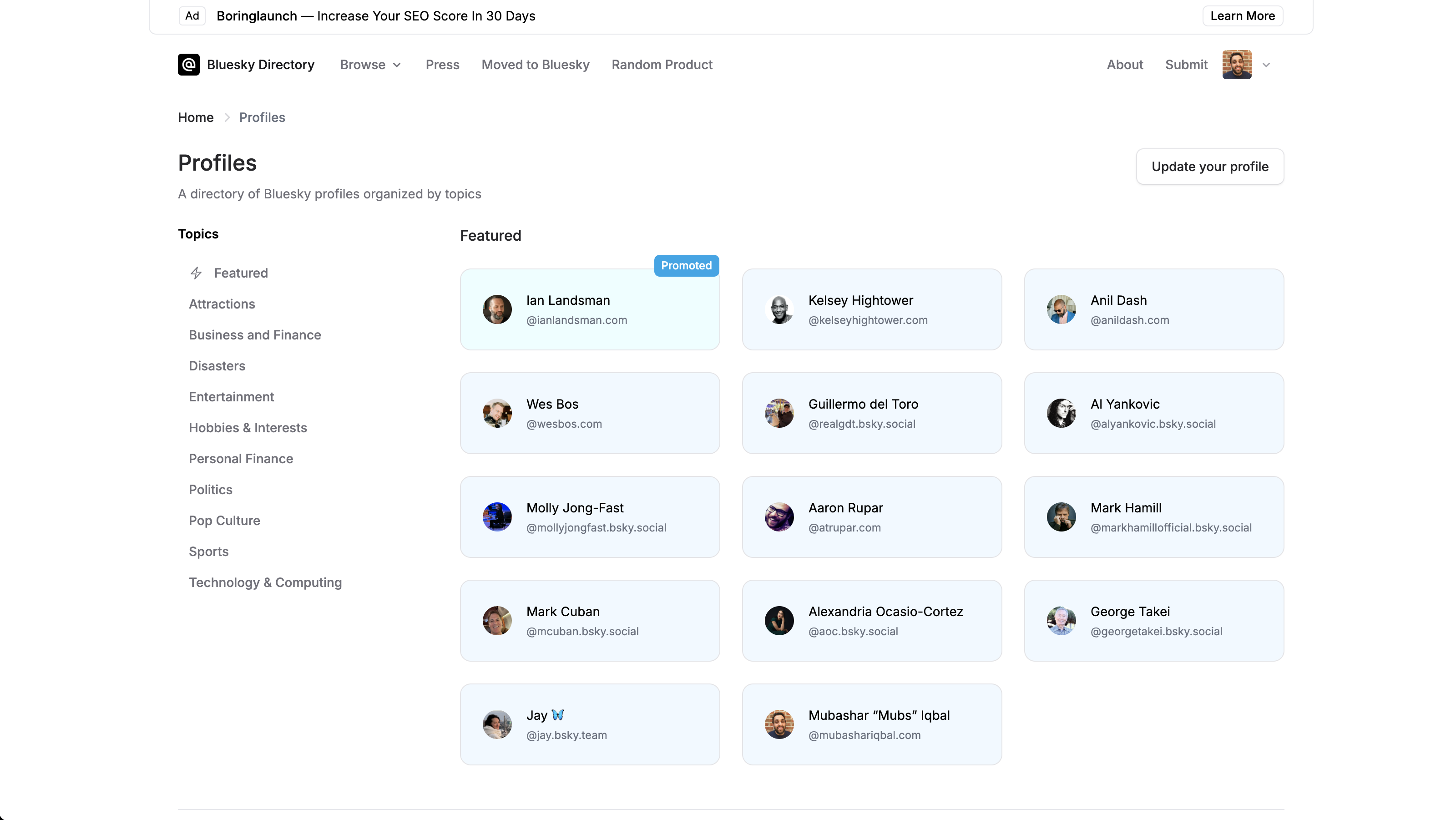Click the @jay.bsky.team handle
The height and width of the screenshot is (820, 1456).
point(566,735)
